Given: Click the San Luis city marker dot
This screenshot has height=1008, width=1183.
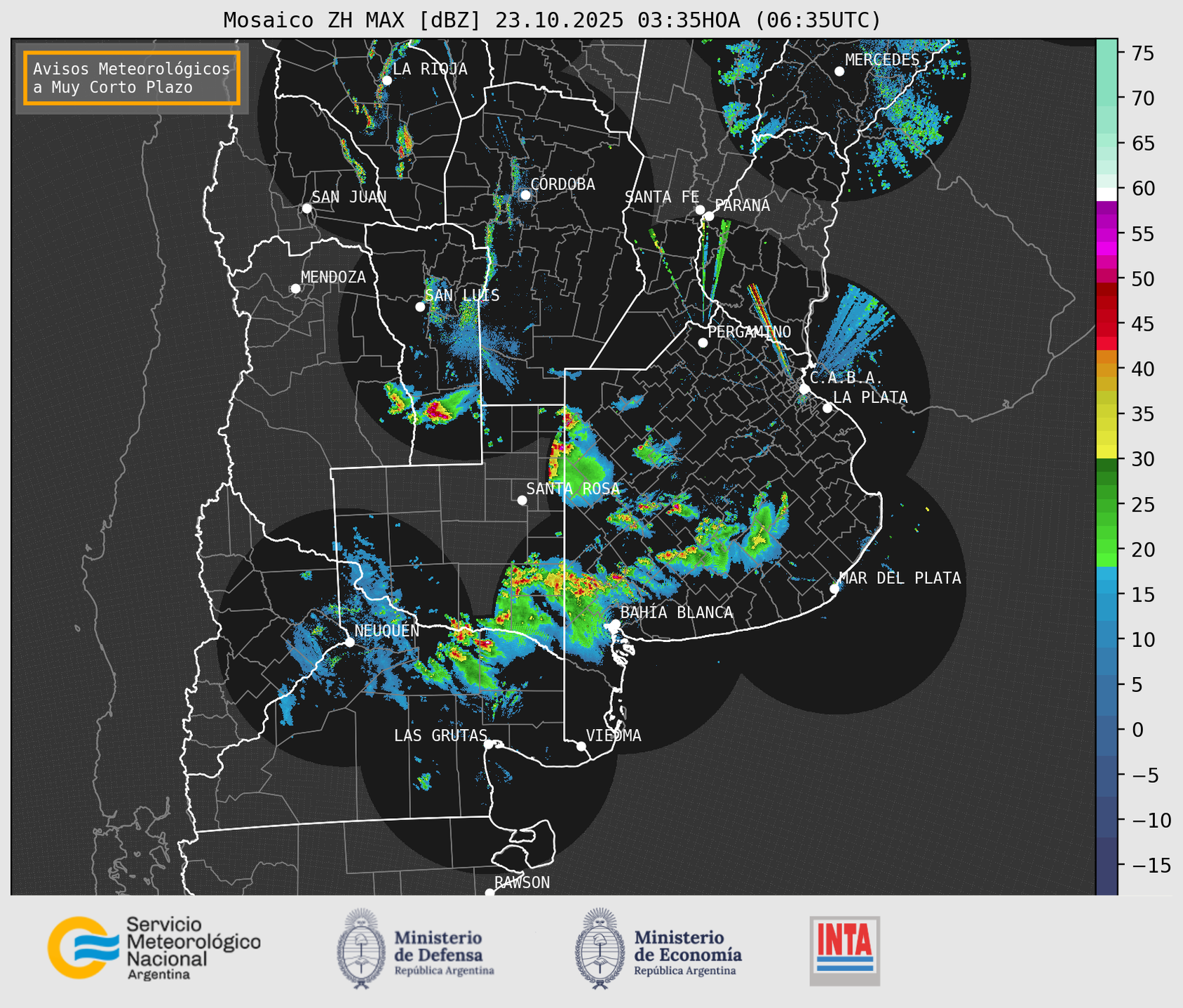Looking at the screenshot, I should tap(420, 307).
